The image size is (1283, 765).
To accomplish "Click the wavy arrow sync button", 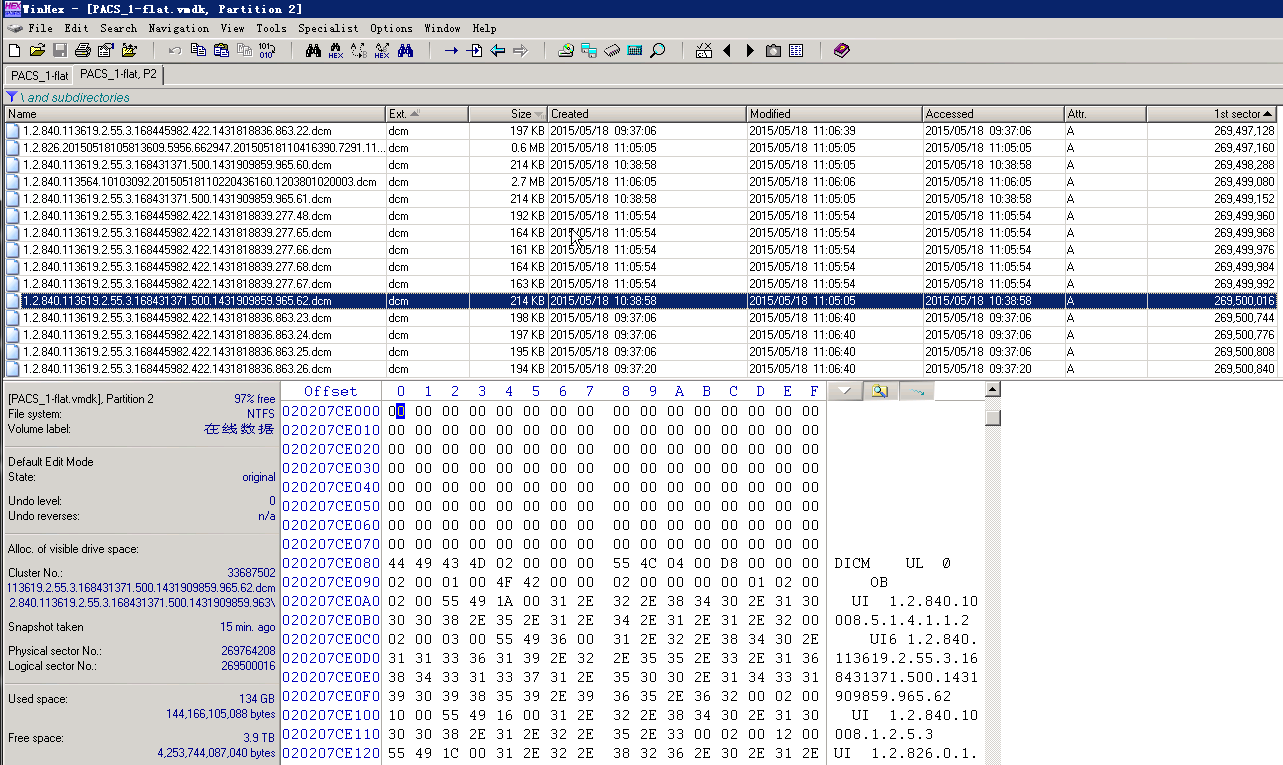I will 915,391.
